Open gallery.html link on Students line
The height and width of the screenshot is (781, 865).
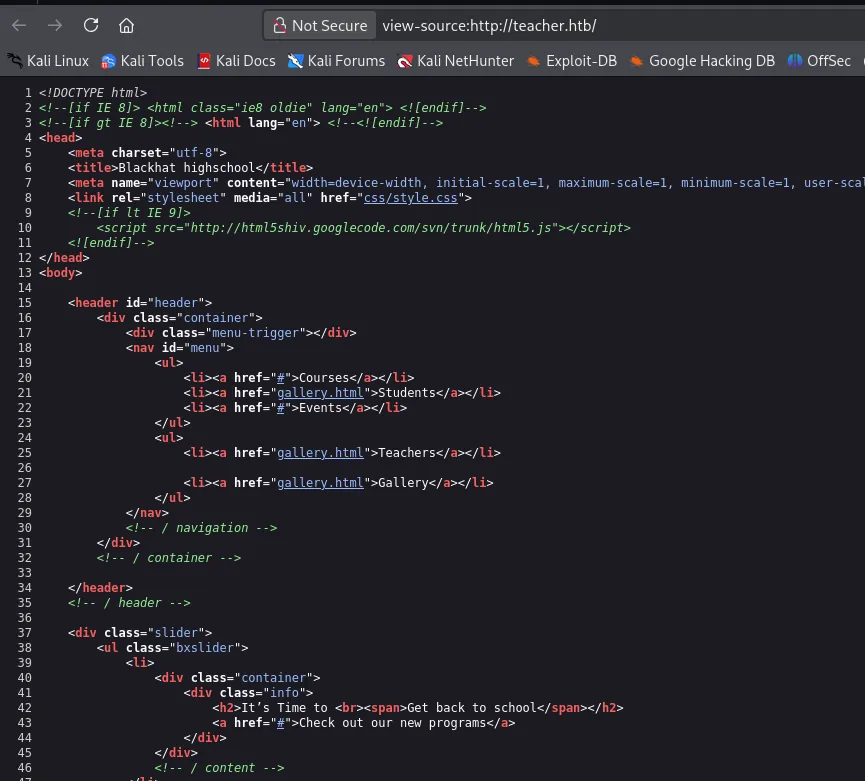(x=320, y=393)
